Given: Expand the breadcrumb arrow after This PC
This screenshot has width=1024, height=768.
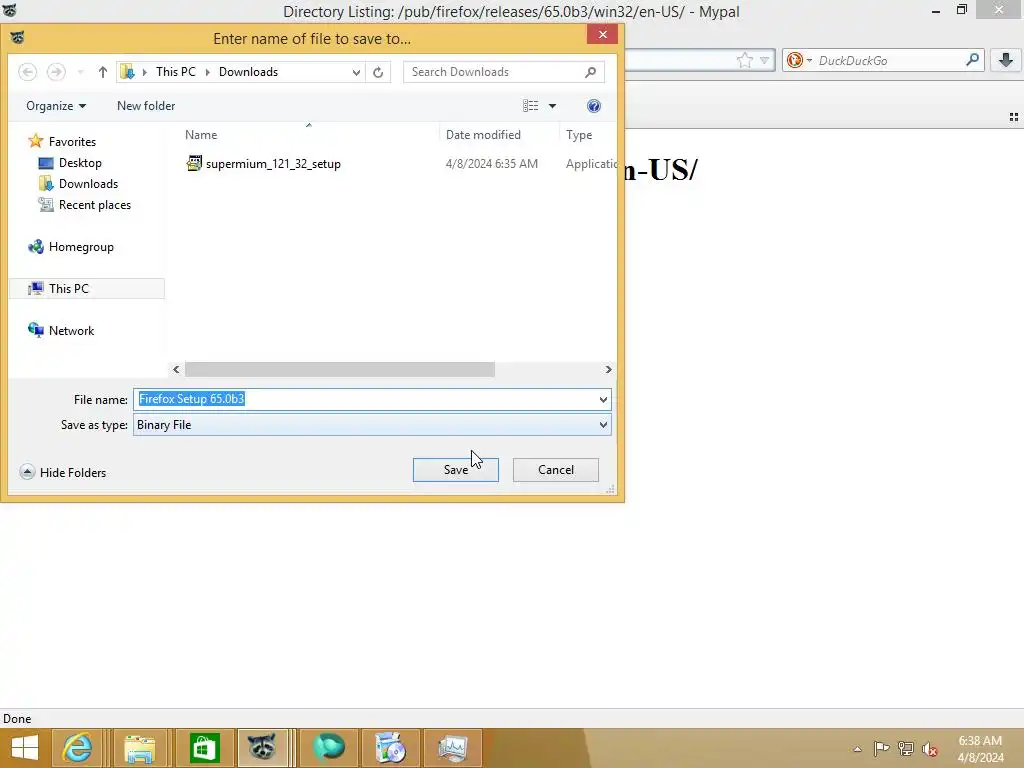Looking at the screenshot, I should pos(208,72).
